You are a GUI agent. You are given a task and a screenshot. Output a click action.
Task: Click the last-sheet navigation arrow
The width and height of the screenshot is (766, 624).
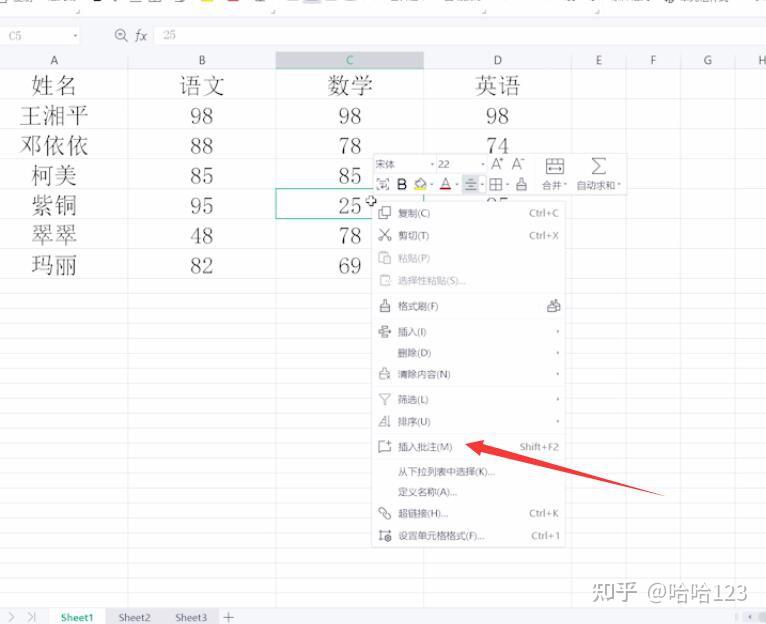click(x=32, y=617)
